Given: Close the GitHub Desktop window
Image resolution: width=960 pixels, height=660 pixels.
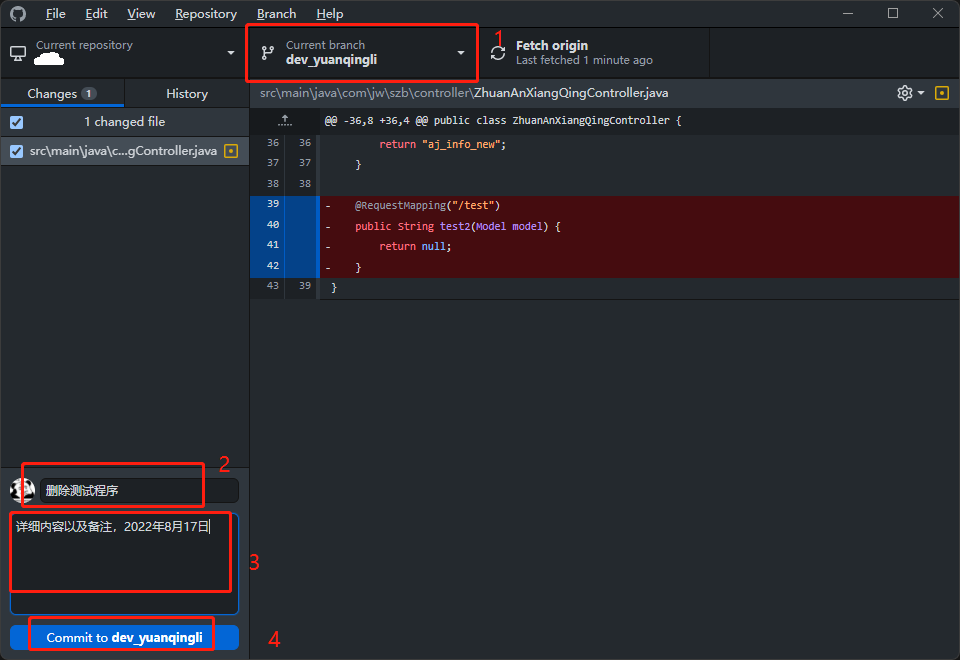Looking at the screenshot, I should (937, 13).
